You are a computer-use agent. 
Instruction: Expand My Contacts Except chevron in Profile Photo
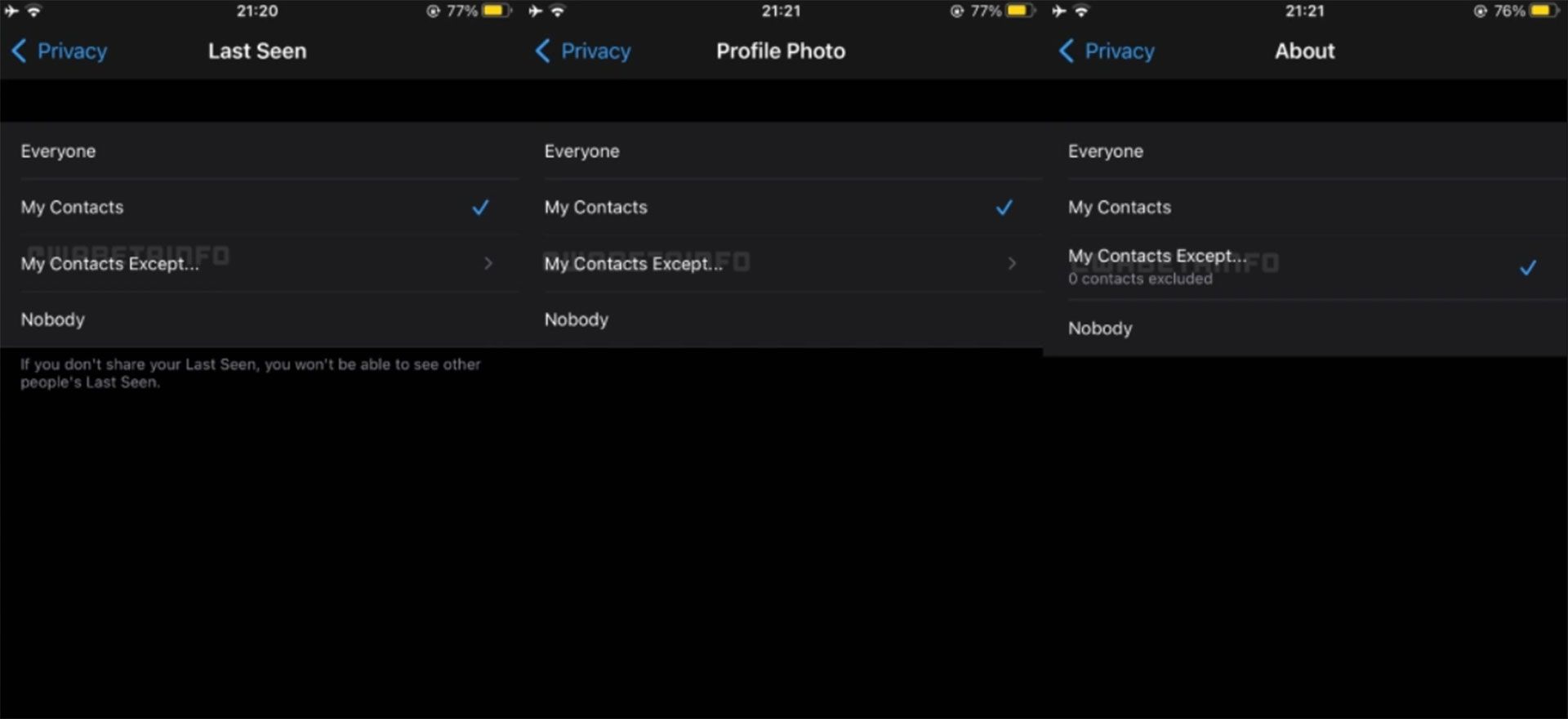pyautogui.click(x=1012, y=263)
